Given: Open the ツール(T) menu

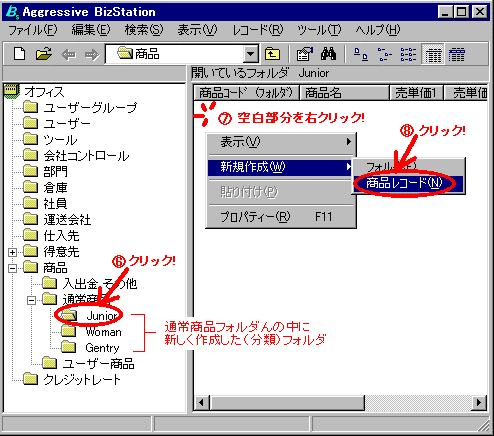Looking at the screenshot, I should click(x=319, y=30).
